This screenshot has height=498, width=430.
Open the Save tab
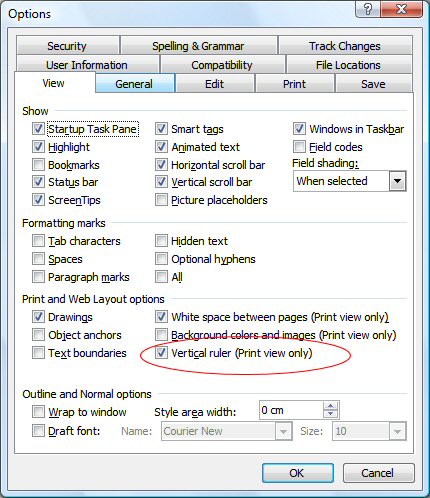[373, 84]
